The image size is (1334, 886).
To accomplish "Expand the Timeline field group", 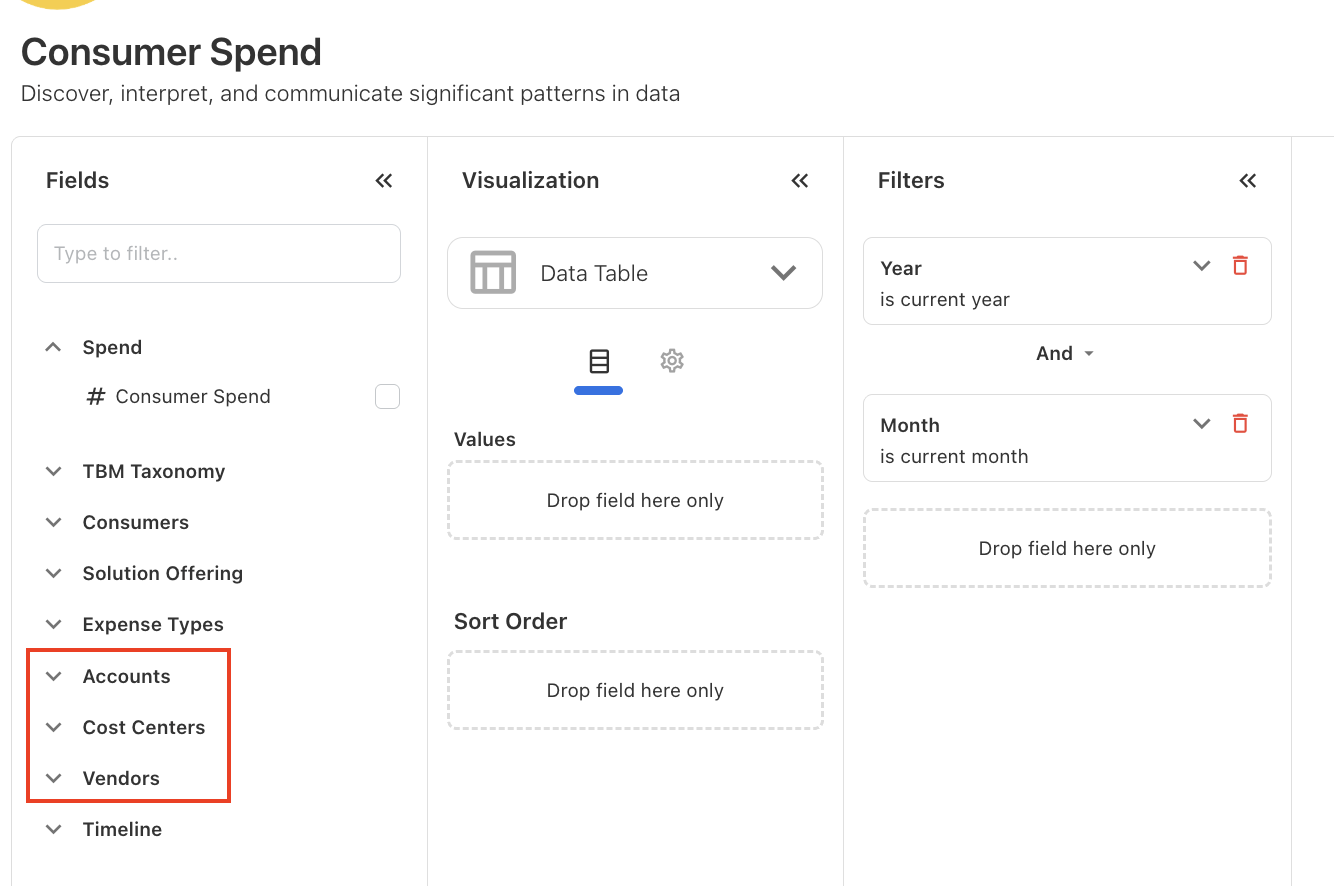I will click(x=54, y=829).
